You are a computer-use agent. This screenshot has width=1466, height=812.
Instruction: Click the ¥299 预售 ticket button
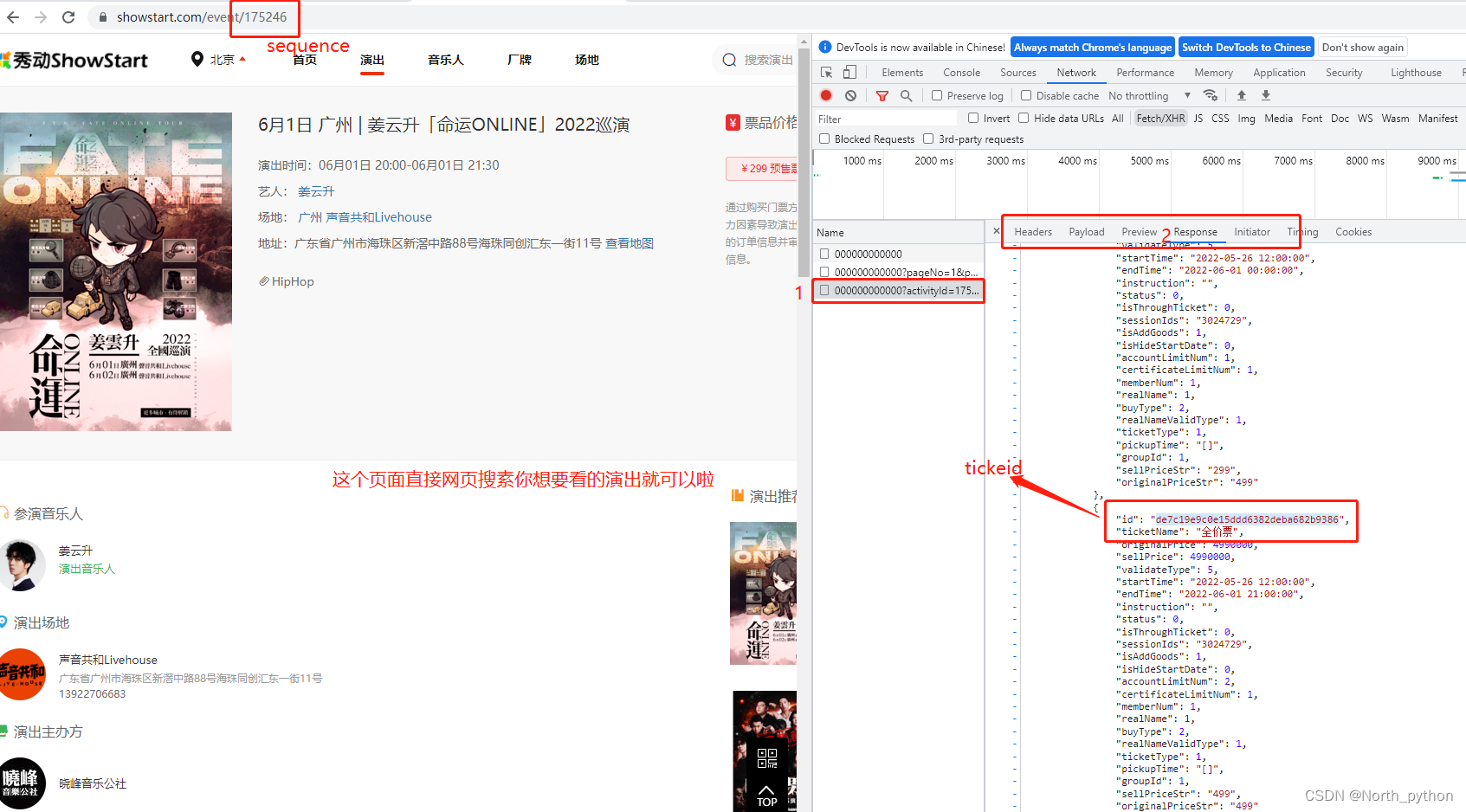pos(761,168)
